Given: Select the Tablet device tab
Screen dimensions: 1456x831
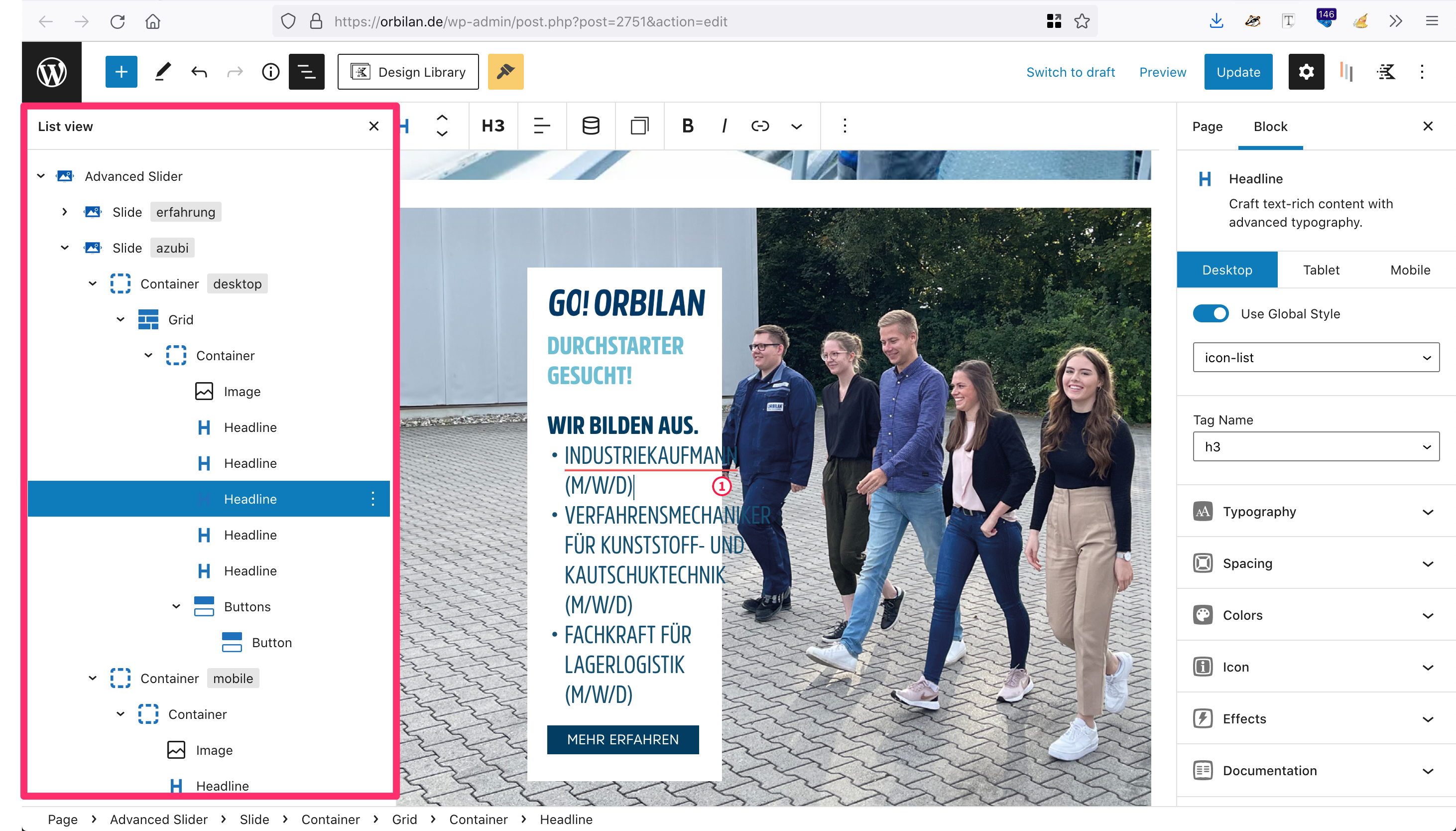Looking at the screenshot, I should tap(1321, 270).
